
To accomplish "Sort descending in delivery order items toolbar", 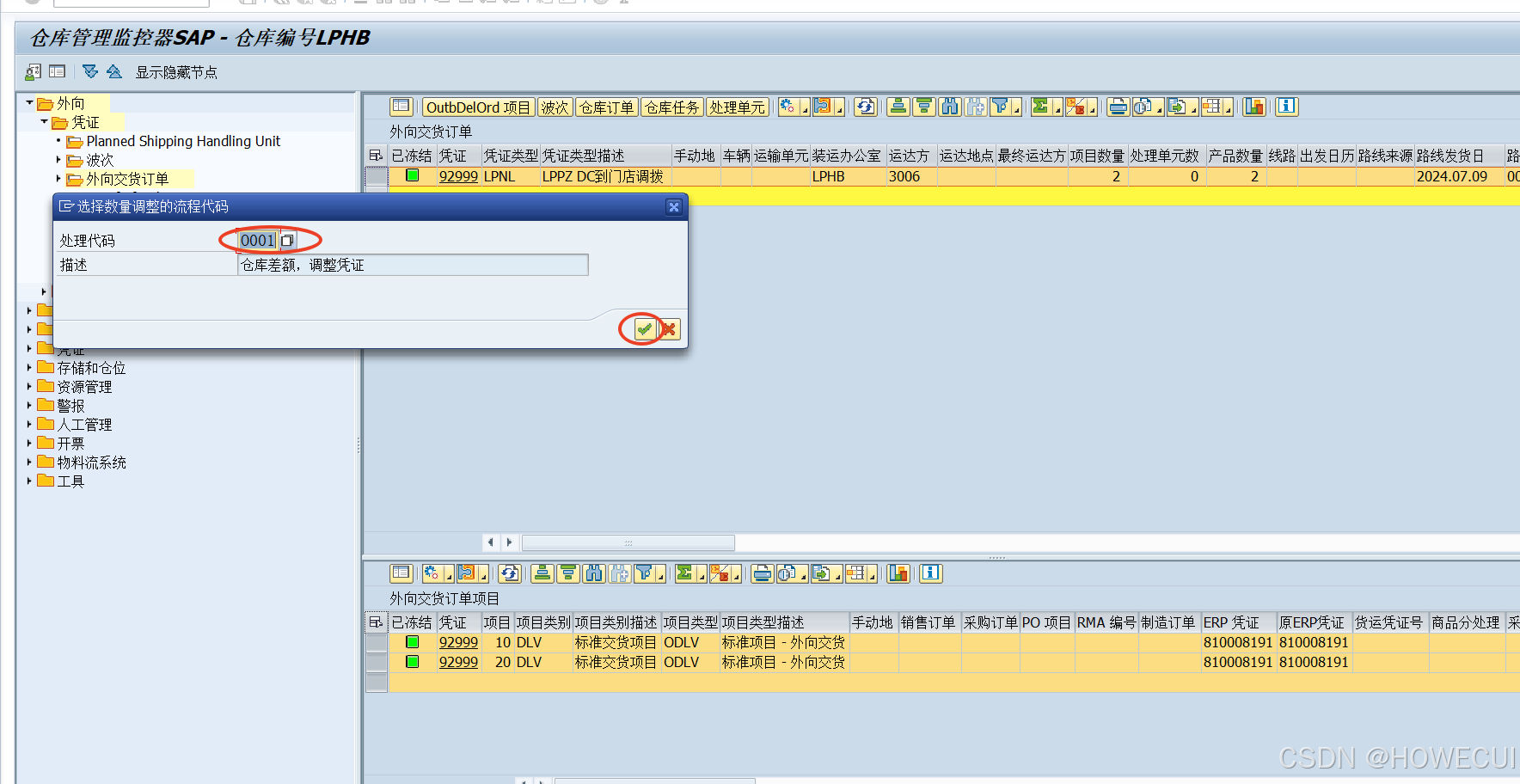I will coord(568,573).
